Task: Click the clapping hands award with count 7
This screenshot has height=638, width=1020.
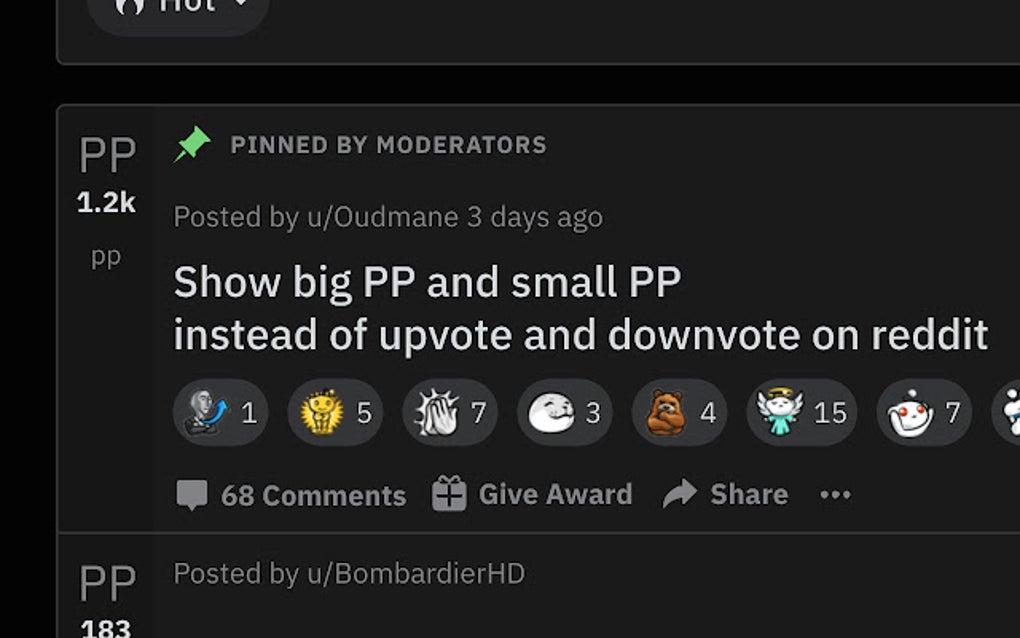Action: click(x=450, y=412)
